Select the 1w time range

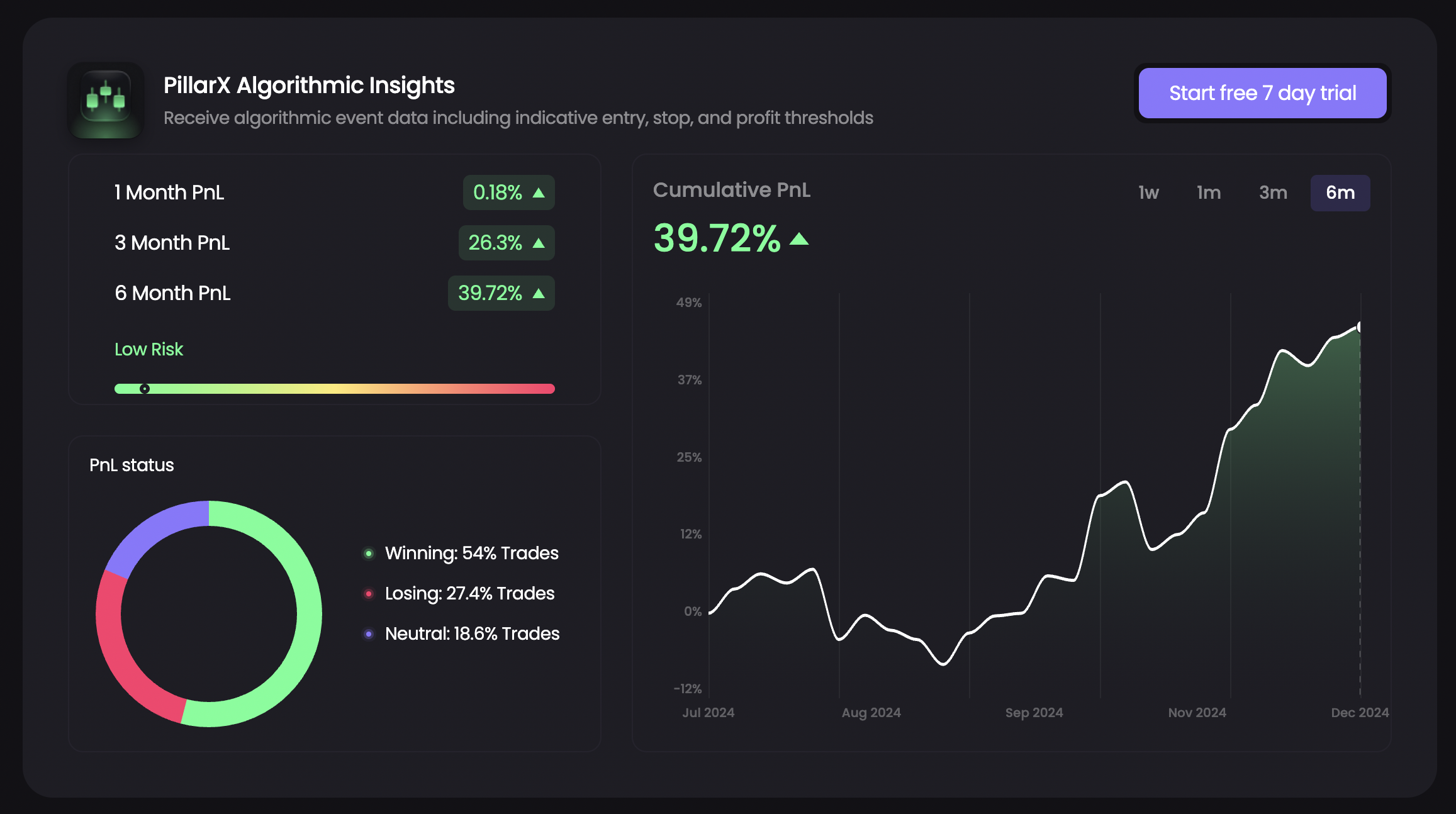(x=1148, y=192)
